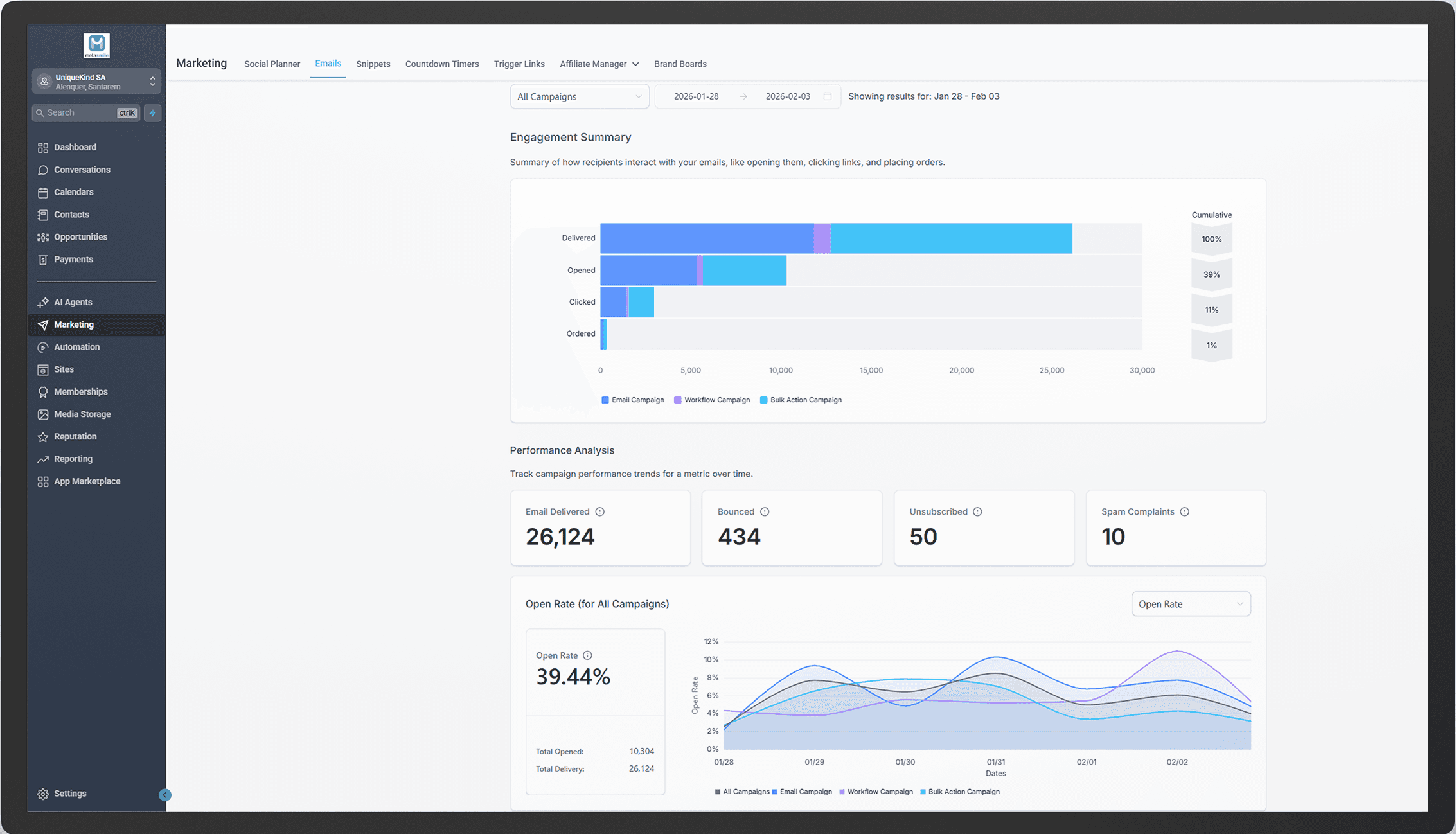
Task: Expand the Affiliate Manager menu
Action: (599, 64)
